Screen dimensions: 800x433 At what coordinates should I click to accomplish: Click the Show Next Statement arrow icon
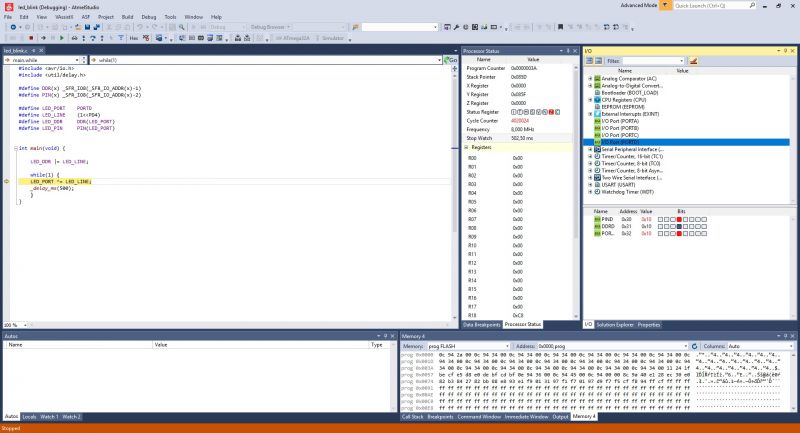coord(43,38)
